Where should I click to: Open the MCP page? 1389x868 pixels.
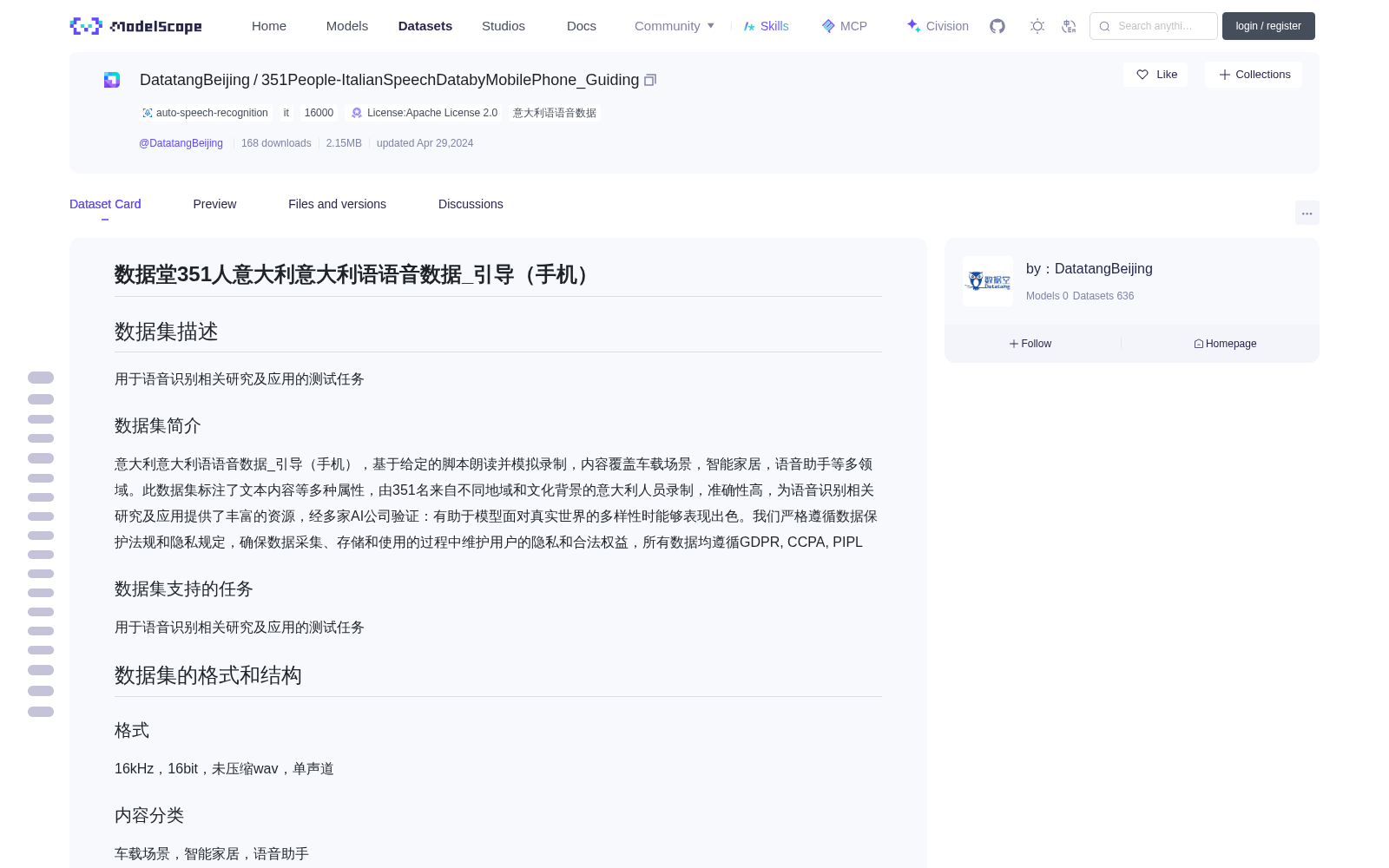pos(845,26)
